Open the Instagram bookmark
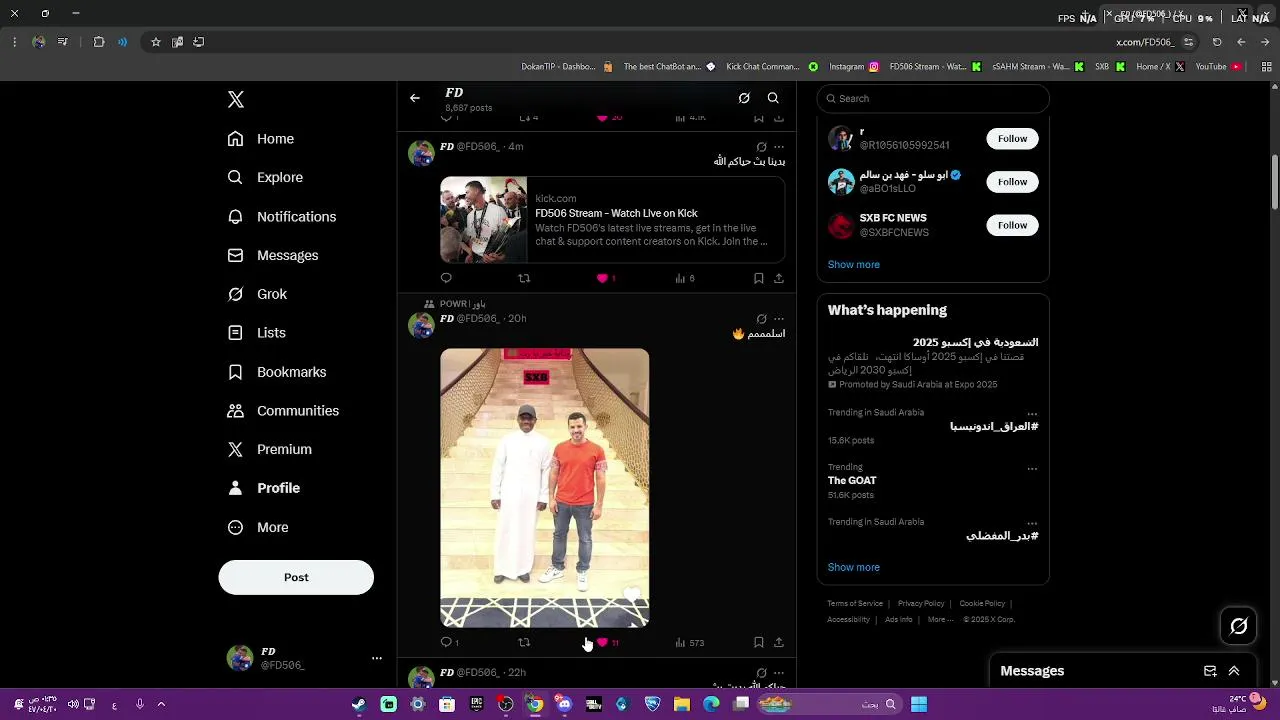The image size is (1280, 720). [854, 67]
